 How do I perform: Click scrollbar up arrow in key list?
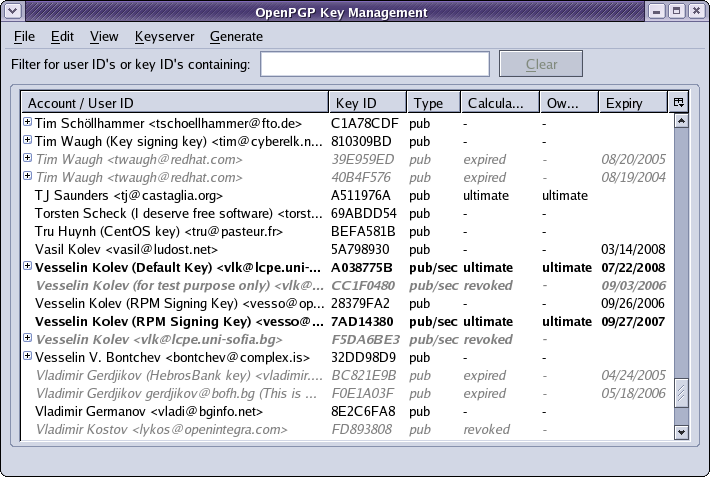[x=681, y=121]
